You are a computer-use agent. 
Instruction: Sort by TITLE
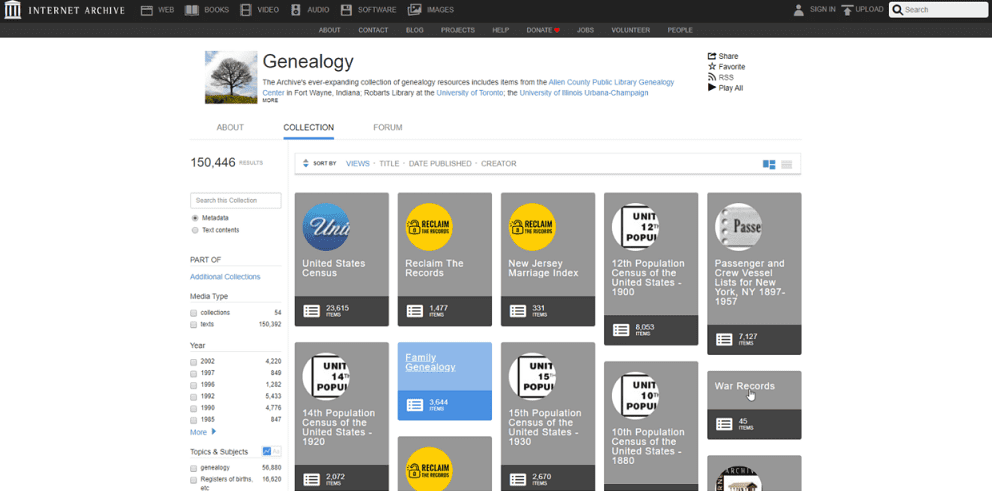pos(389,163)
